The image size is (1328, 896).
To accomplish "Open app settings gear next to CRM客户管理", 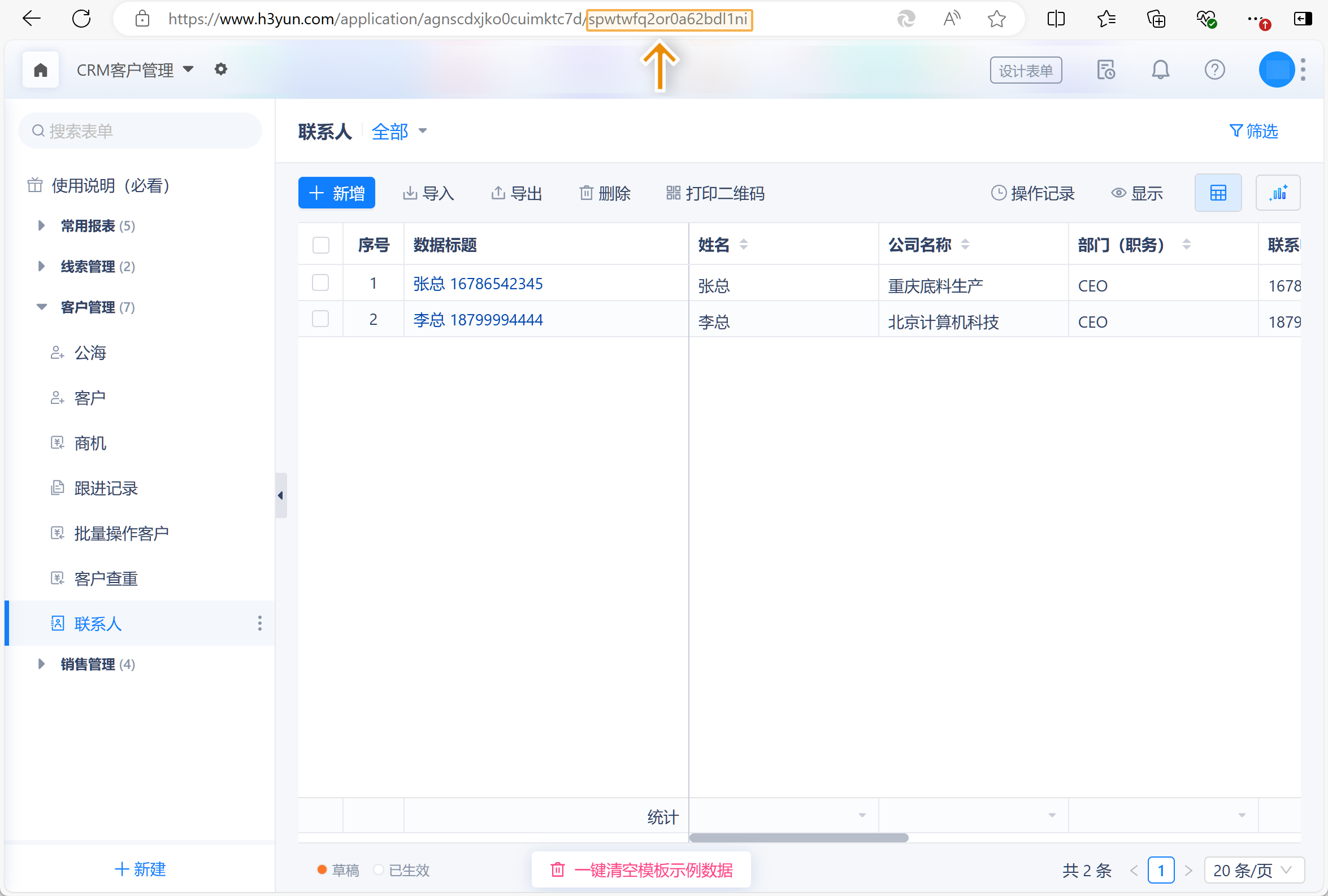I will (220, 69).
